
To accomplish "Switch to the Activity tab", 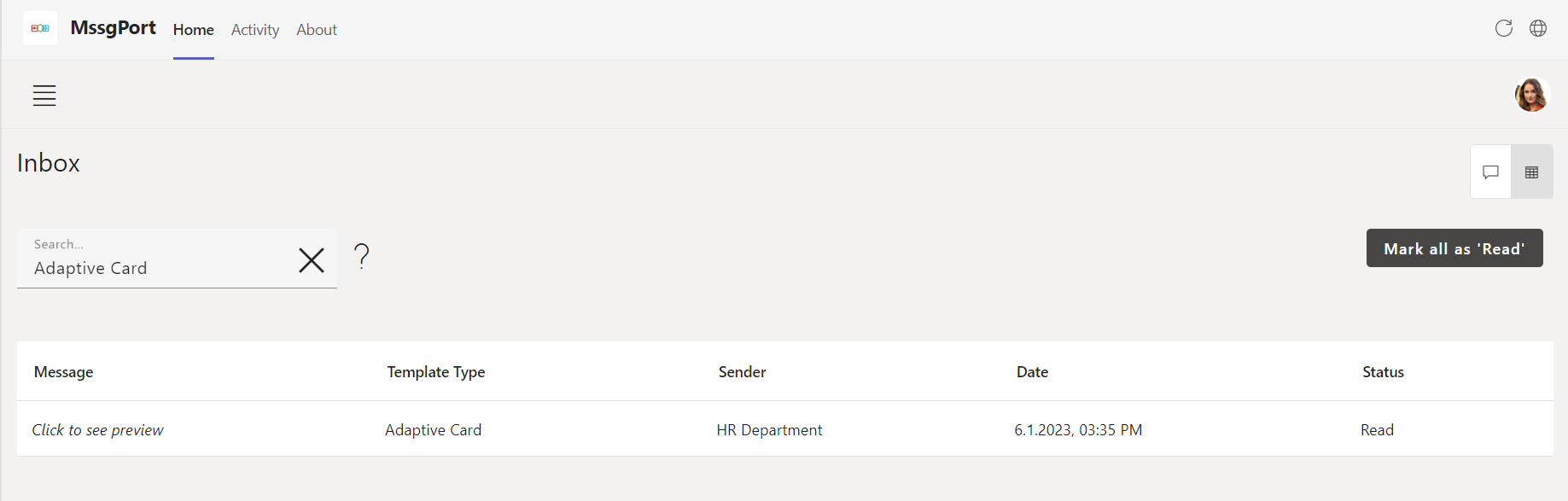I will [254, 30].
